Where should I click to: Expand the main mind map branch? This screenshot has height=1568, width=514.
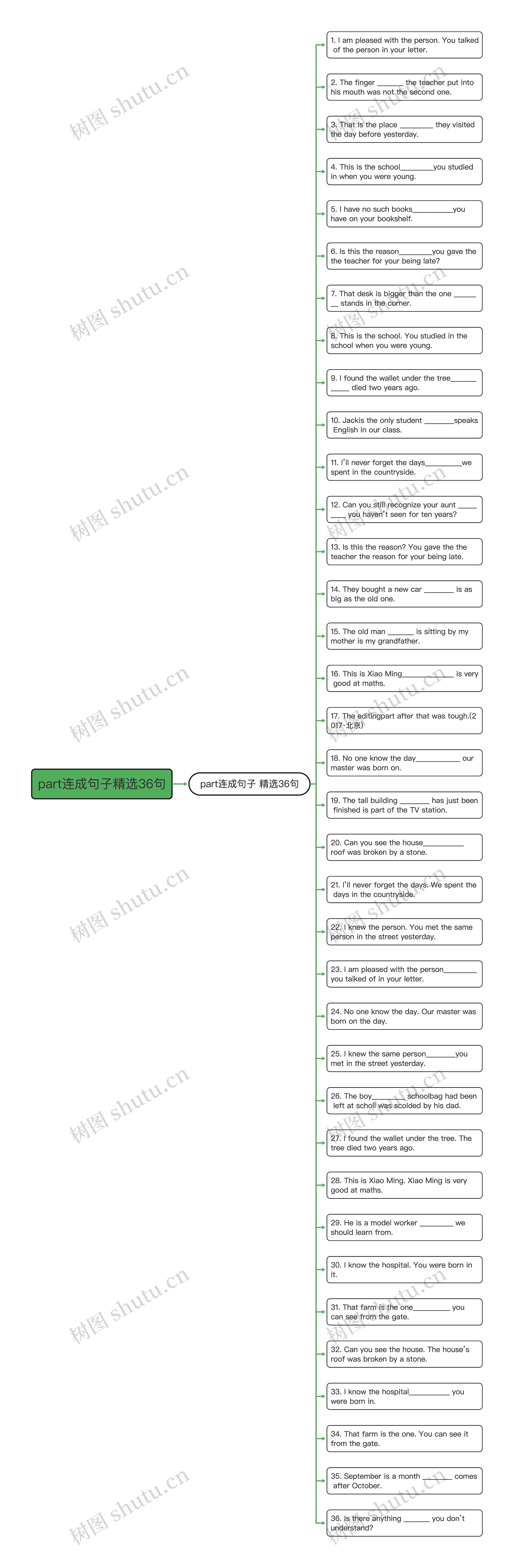(x=100, y=784)
